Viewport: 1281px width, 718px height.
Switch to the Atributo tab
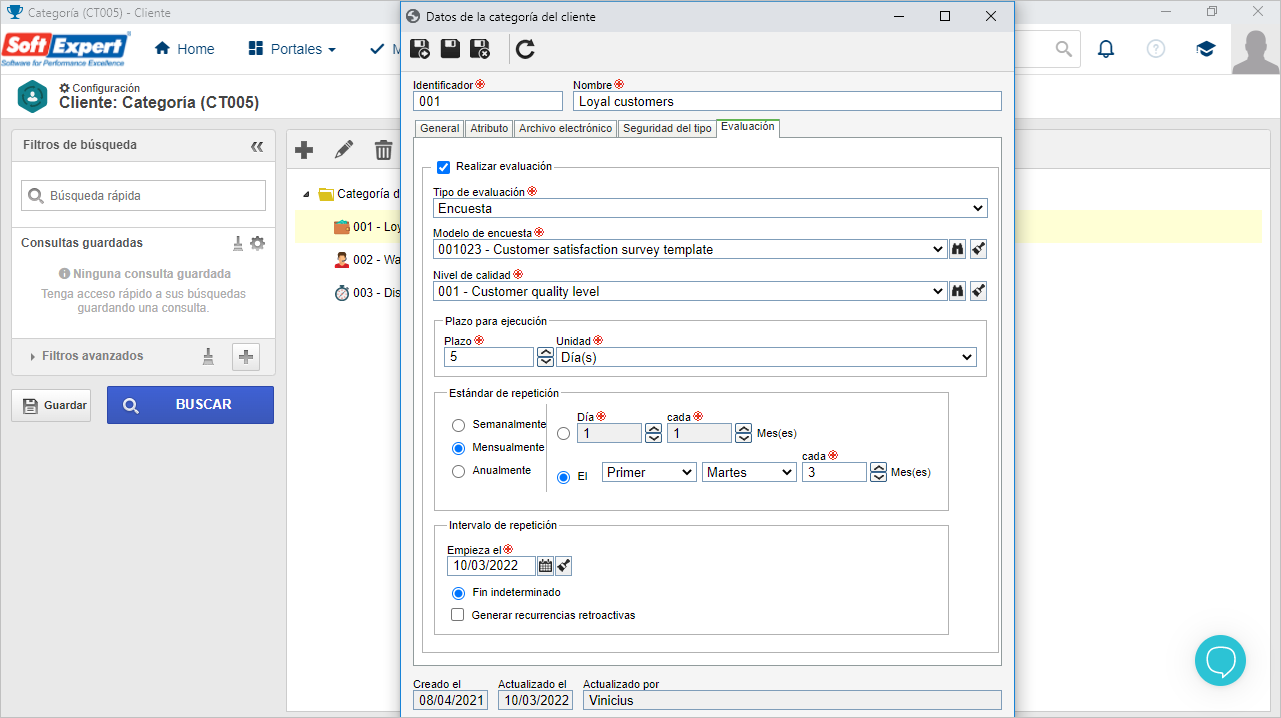coord(489,129)
